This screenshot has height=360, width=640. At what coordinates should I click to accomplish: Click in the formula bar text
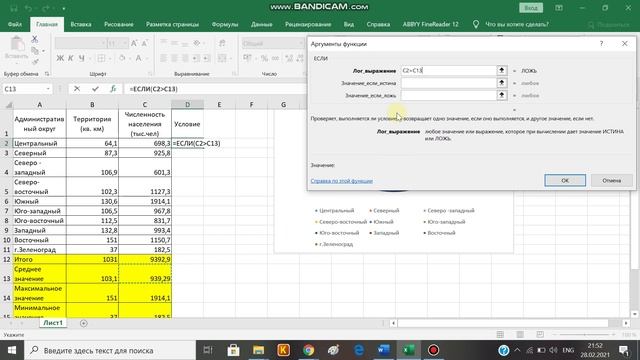tap(153, 89)
